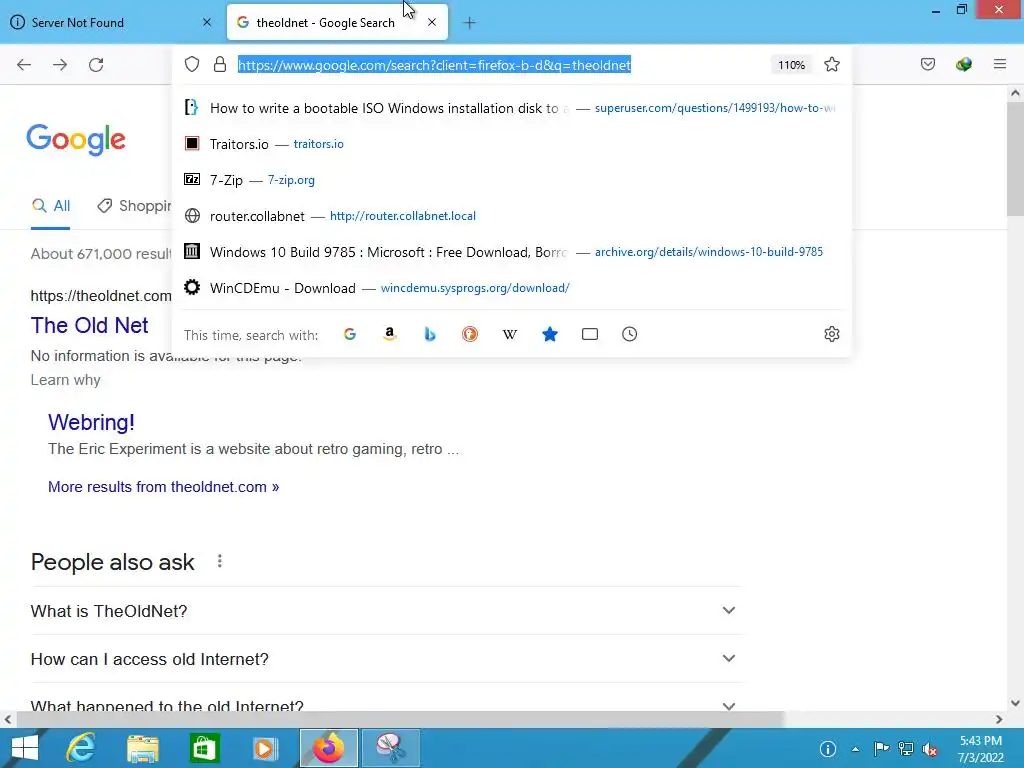This screenshot has height=768, width=1024.
Task: Search this time in open Tabs
Action: pos(590,334)
